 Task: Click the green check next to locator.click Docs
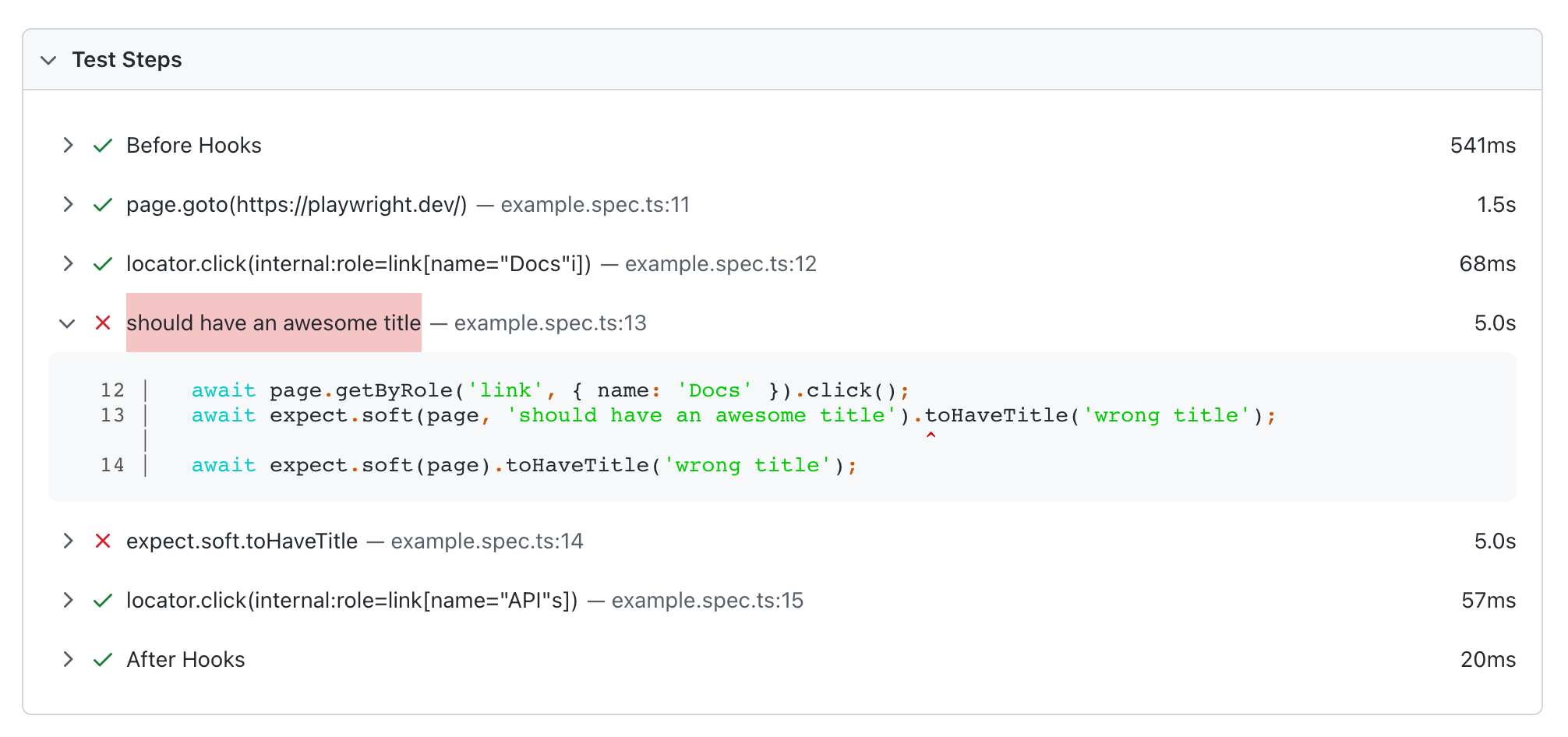click(103, 264)
